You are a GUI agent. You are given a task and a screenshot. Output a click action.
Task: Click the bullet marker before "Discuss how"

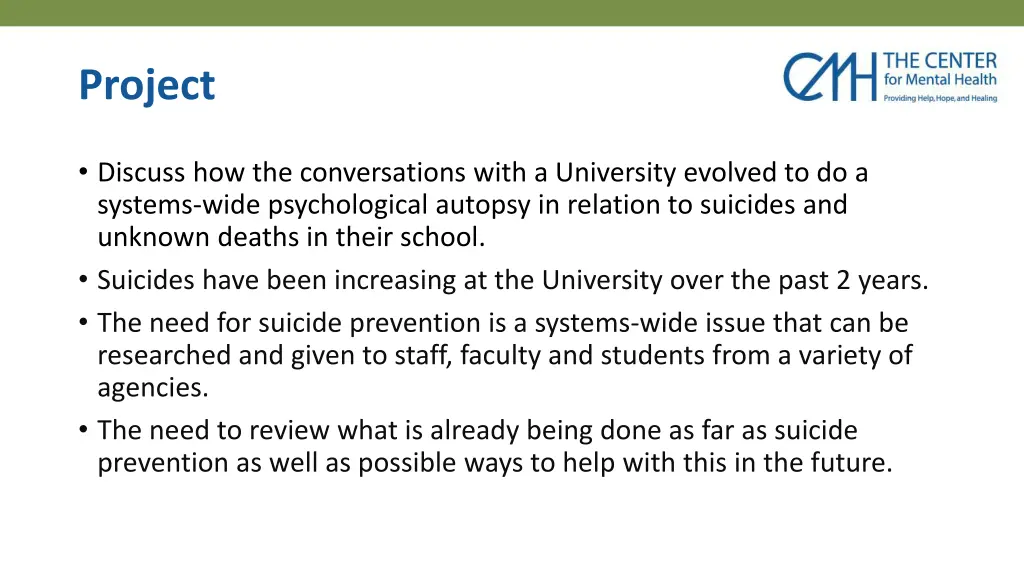(83, 172)
